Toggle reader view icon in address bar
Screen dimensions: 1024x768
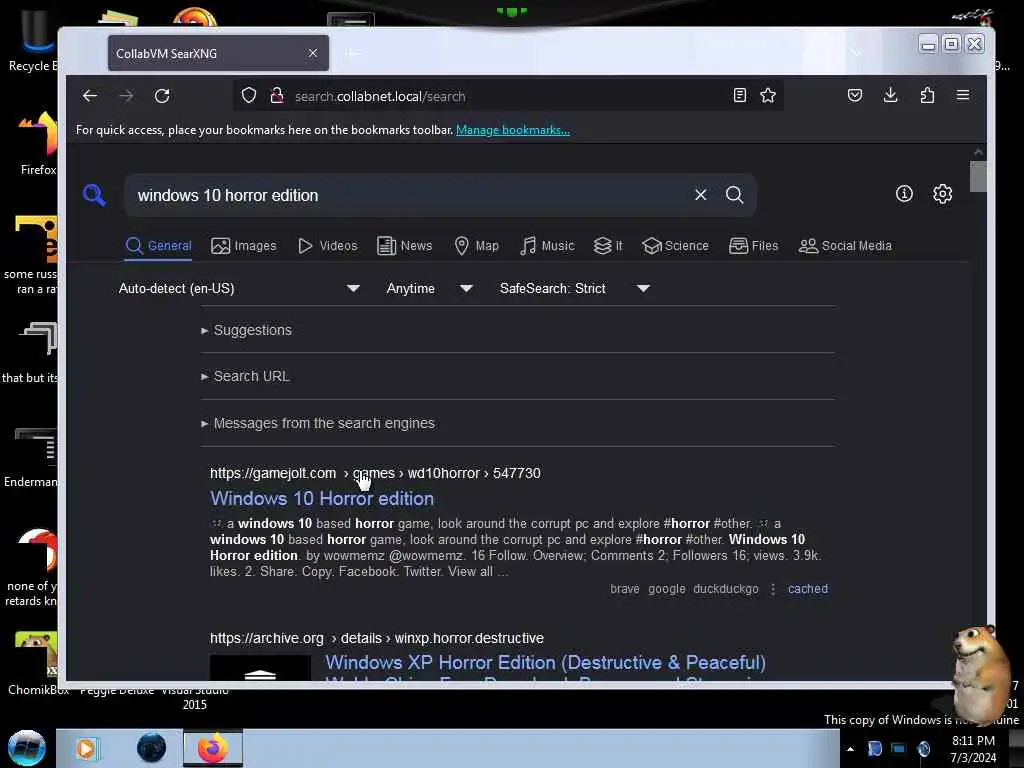coord(739,96)
